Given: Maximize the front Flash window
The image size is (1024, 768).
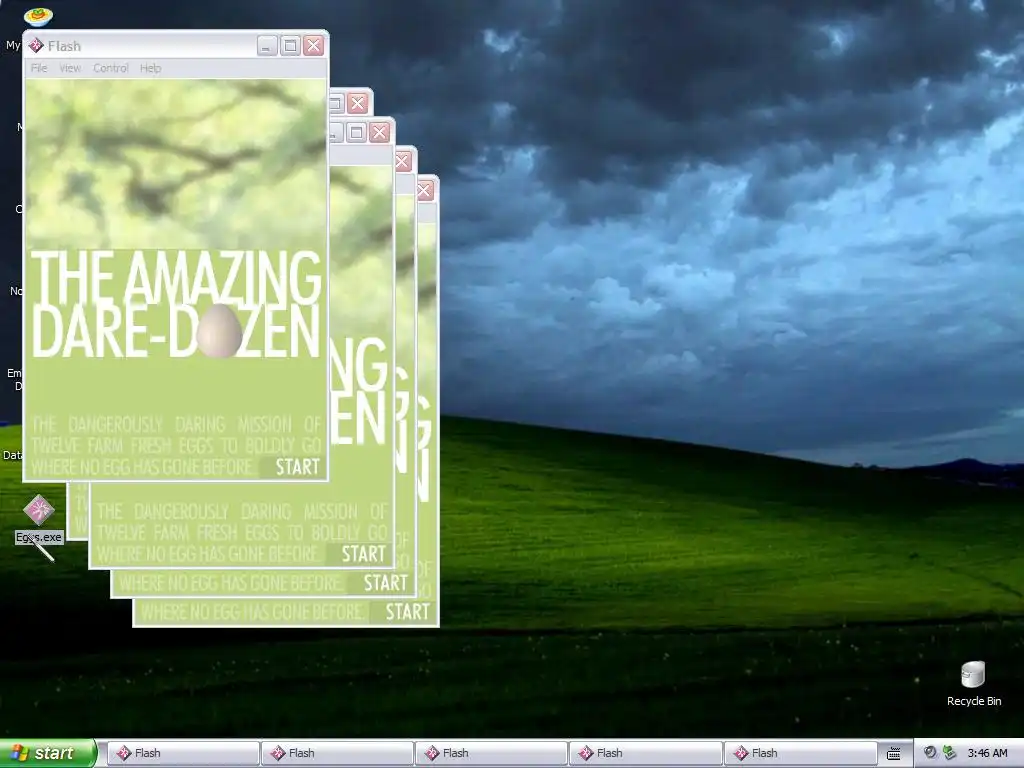Looking at the screenshot, I should [x=291, y=45].
